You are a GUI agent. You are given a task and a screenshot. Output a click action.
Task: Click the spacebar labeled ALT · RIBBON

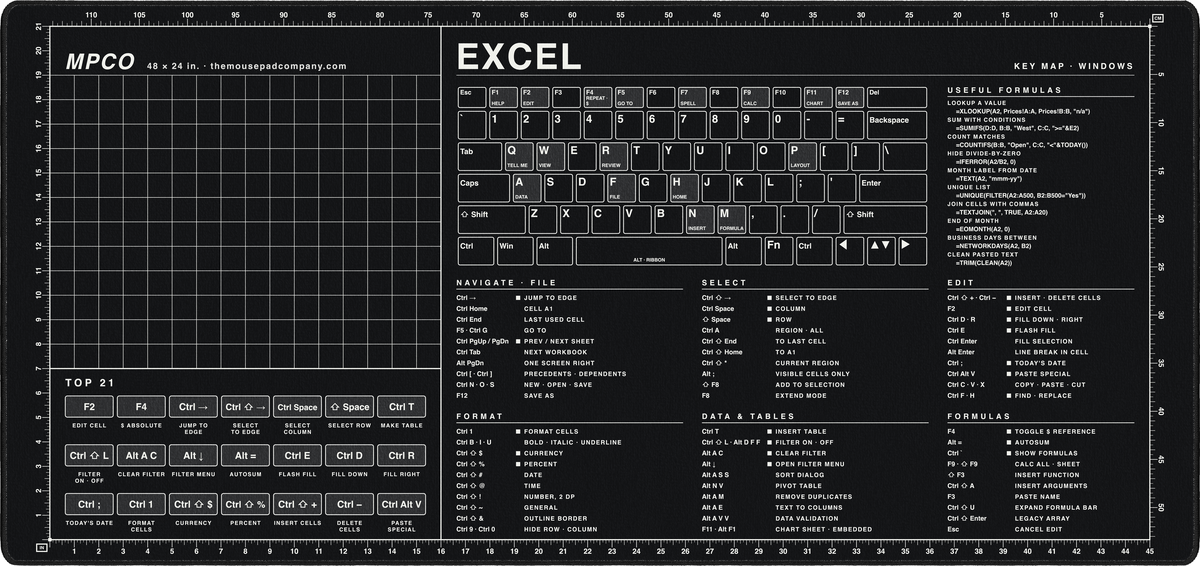(649, 251)
